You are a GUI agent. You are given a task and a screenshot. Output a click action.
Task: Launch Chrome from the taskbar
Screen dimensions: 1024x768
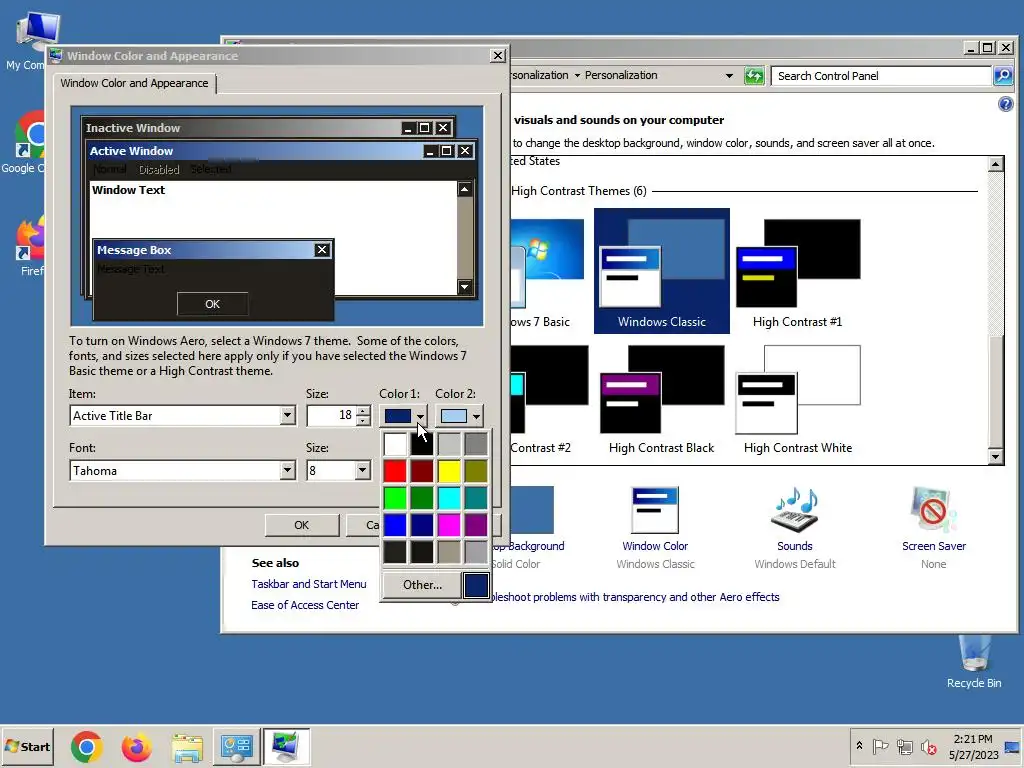[86, 747]
